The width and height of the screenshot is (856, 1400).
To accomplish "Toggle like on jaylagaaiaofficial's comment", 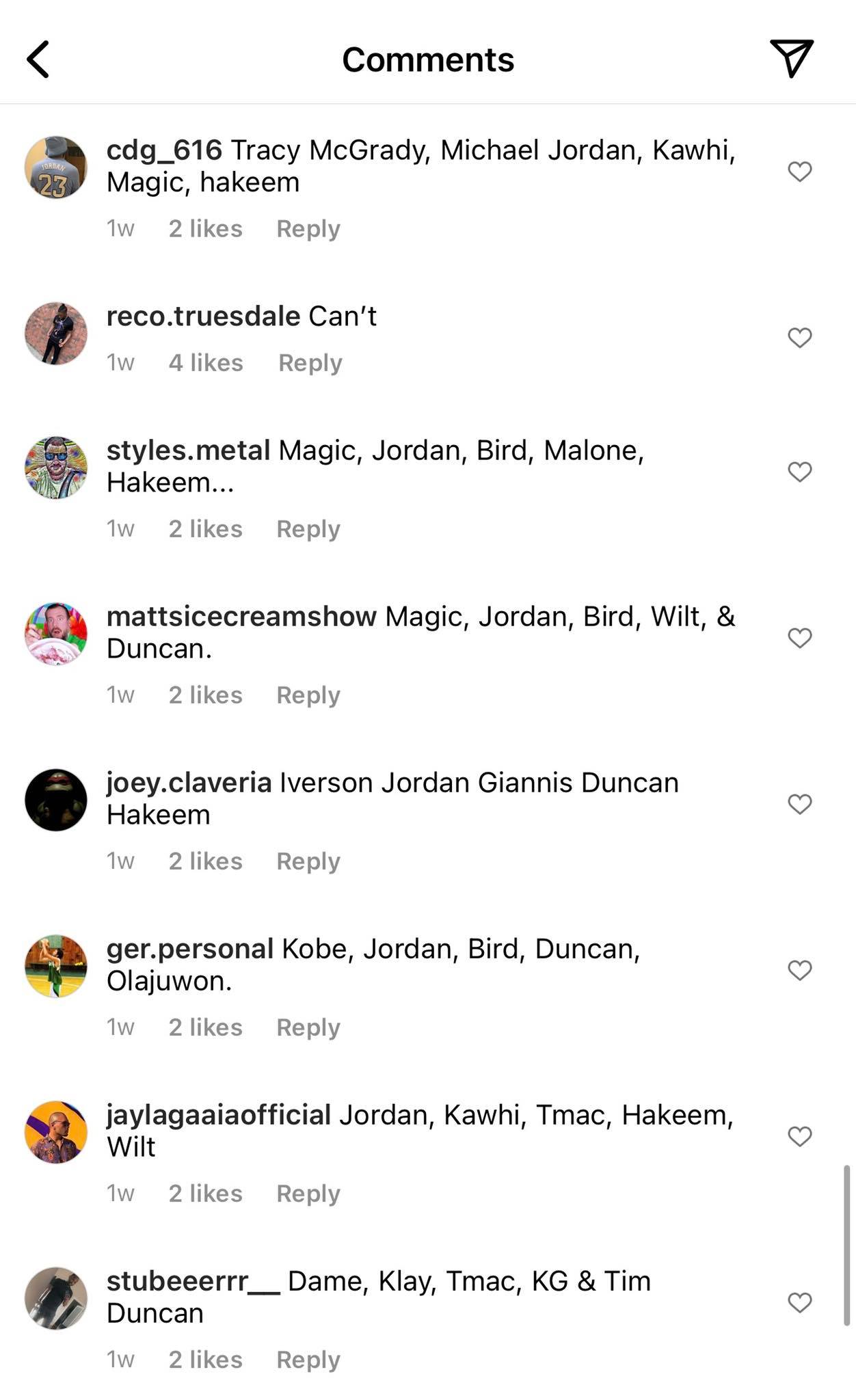I will 799,1135.
